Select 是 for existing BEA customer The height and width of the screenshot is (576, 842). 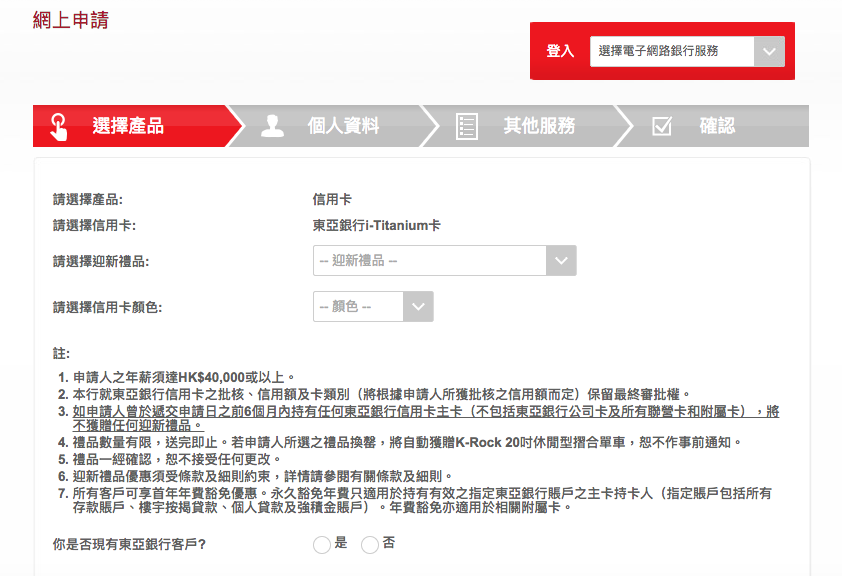pos(322,544)
